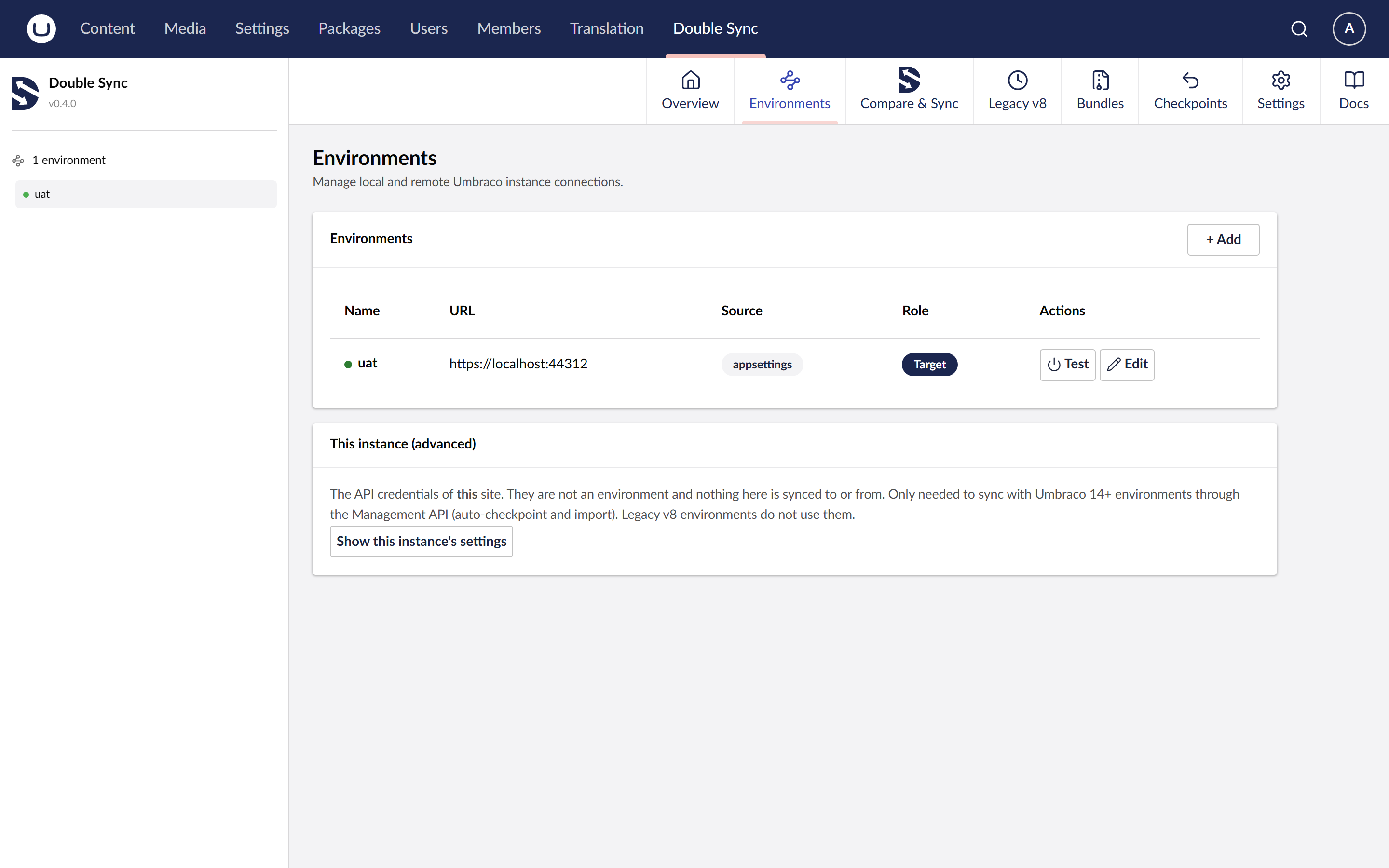Viewport: 1389px width, 868px height.
Task: Click the v0.4.0 version label
Action: point(63,104)
